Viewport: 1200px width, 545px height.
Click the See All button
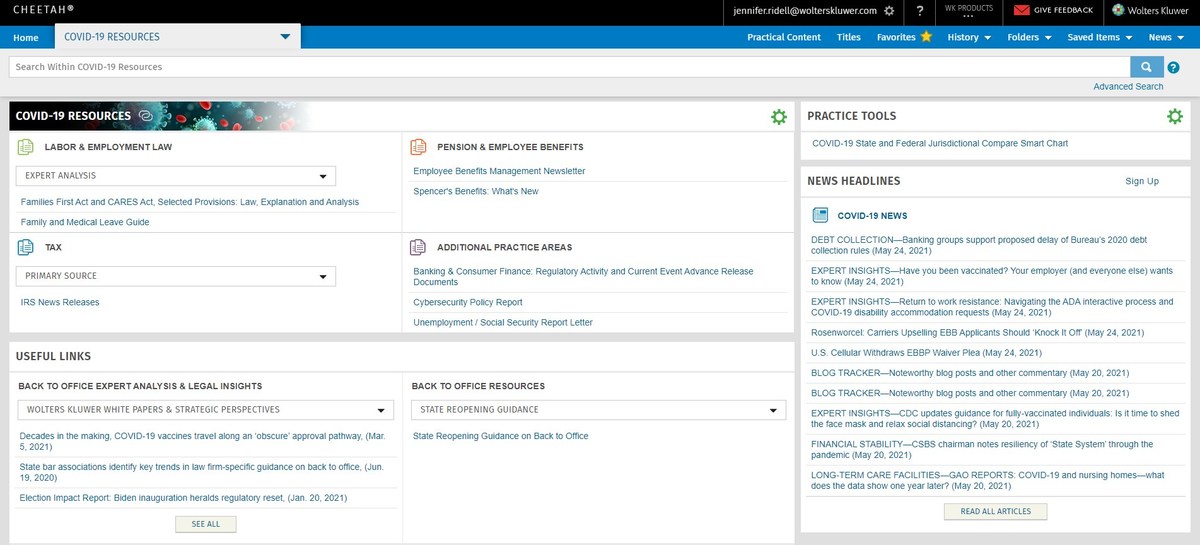(205, 524)
